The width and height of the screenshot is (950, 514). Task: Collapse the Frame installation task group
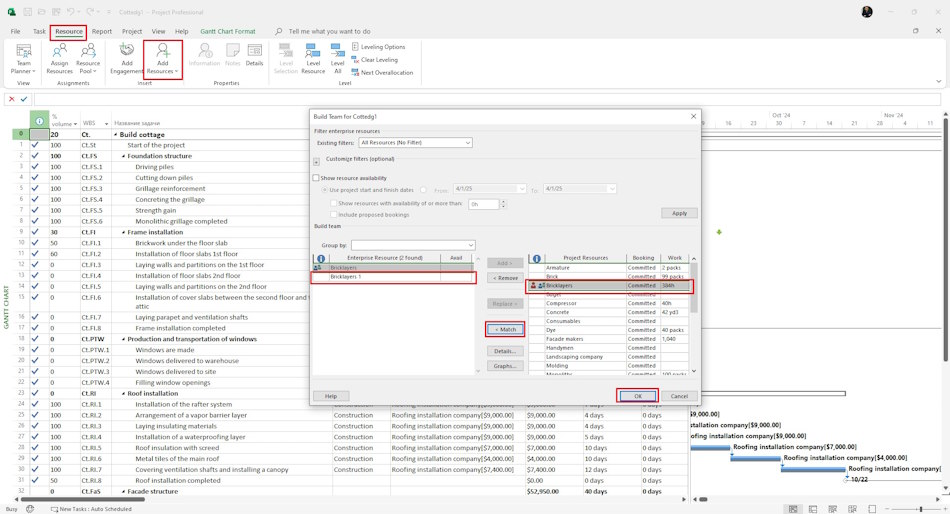(123, 232)
